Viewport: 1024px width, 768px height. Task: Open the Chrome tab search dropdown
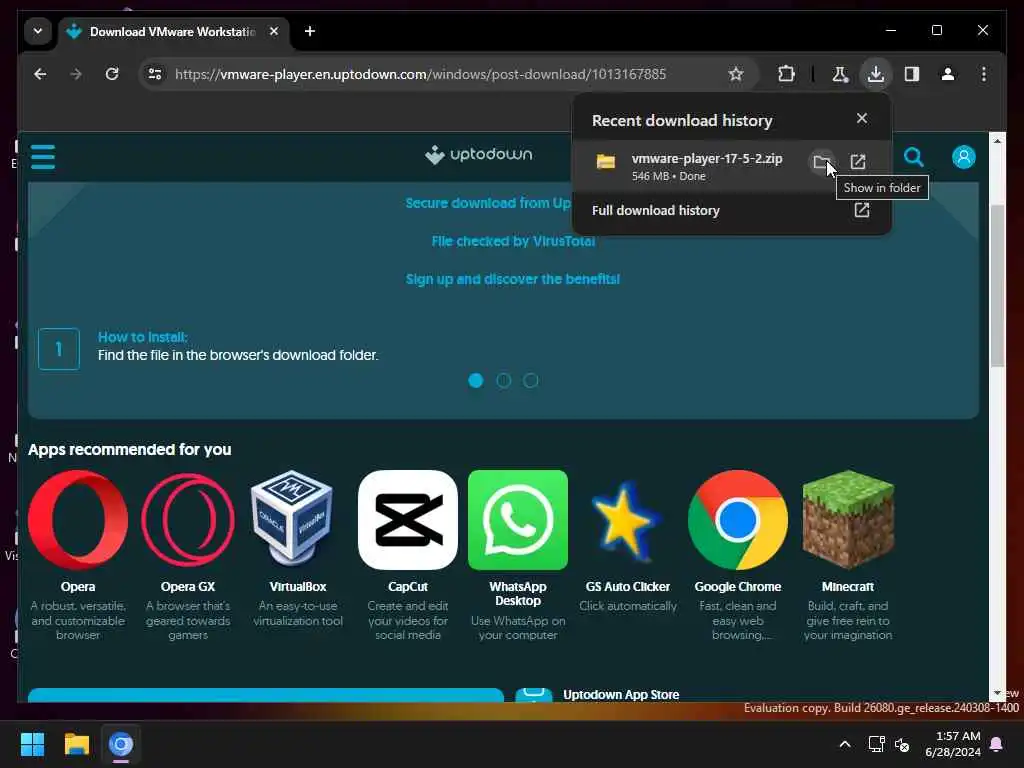(x=38, y=31)
